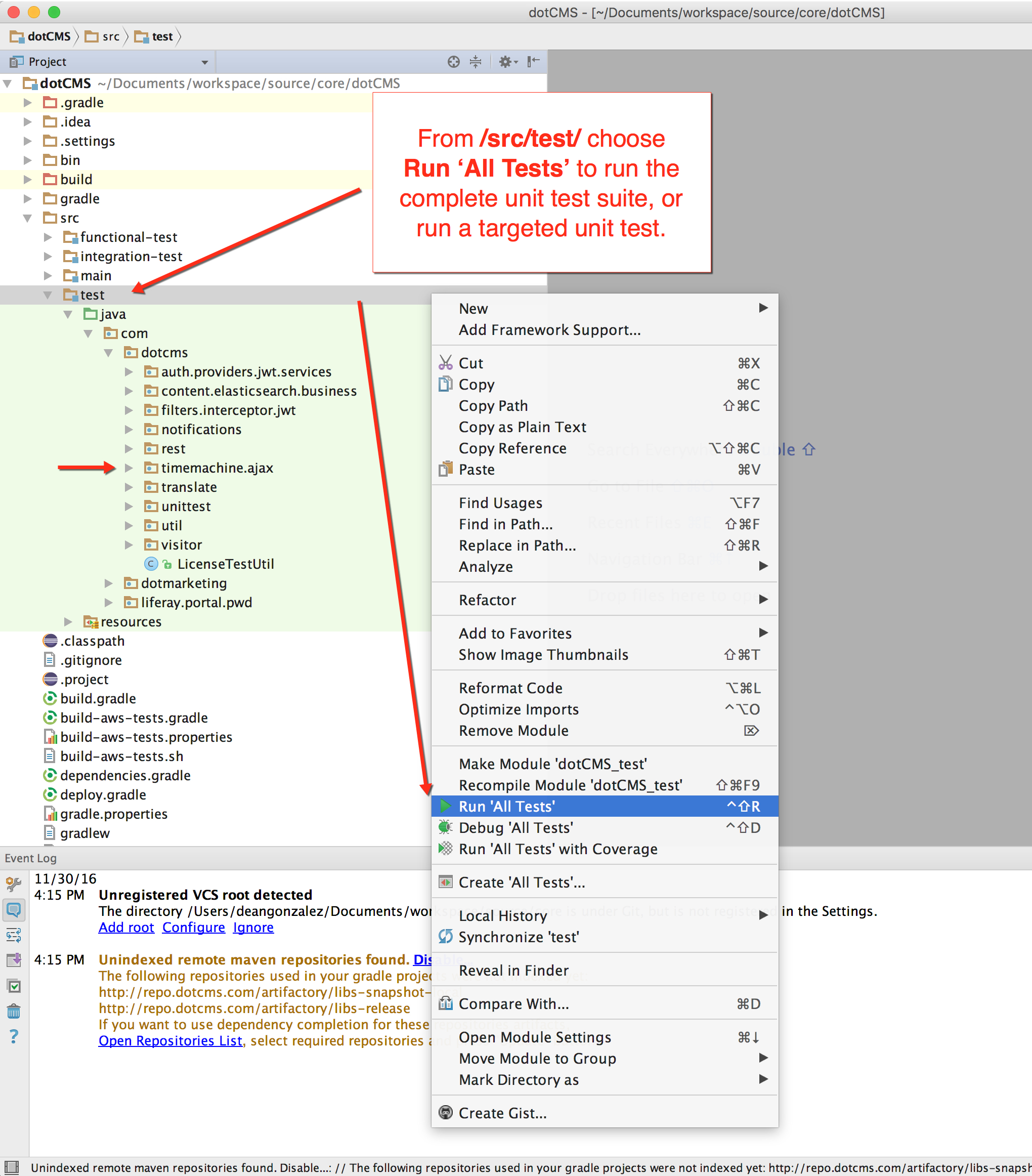1032x1176 pixels.
Task: Click the Event Log trash clear icon
Action: tap(14, 1011)
